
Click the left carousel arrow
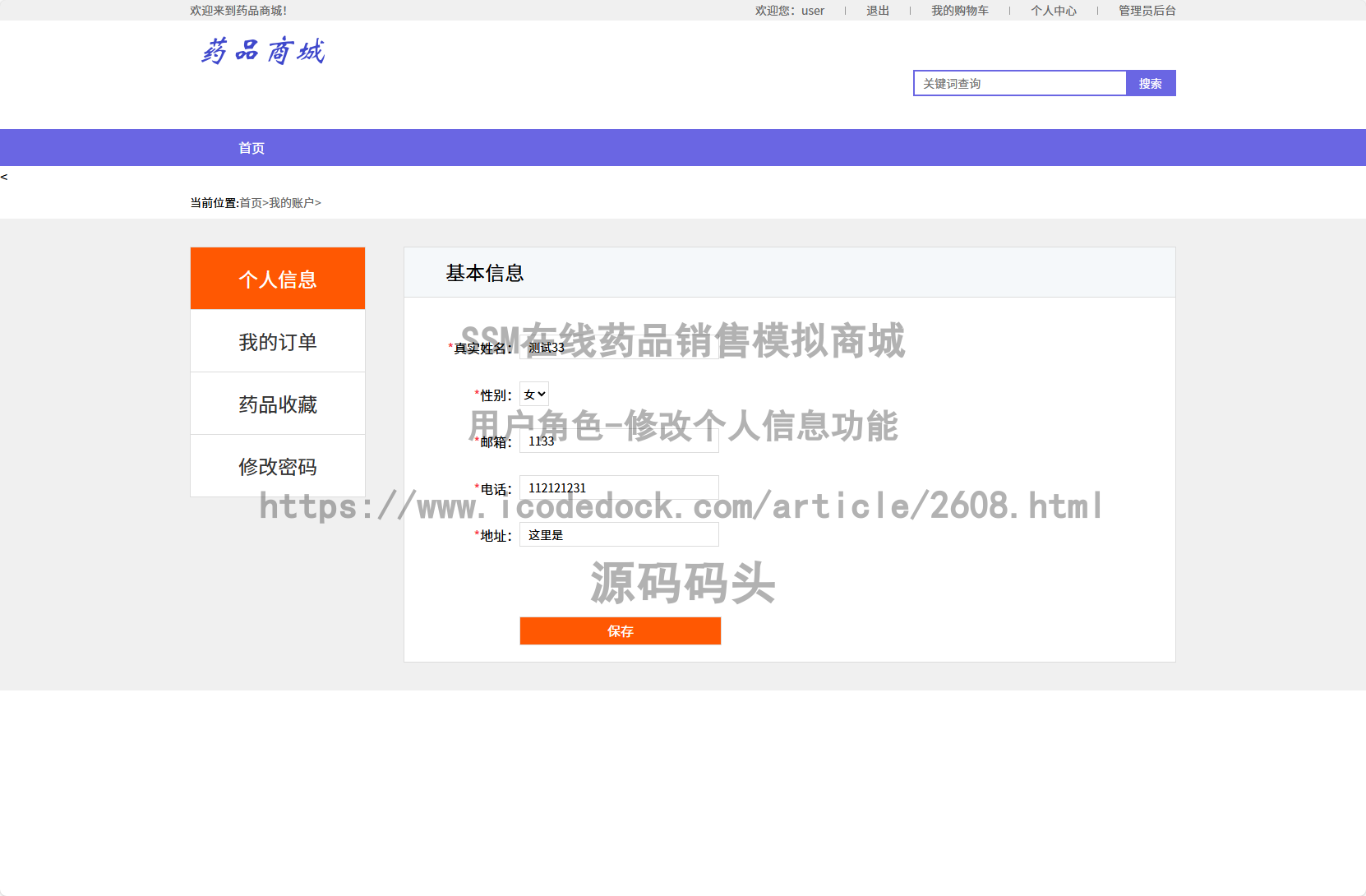(6, 175)
